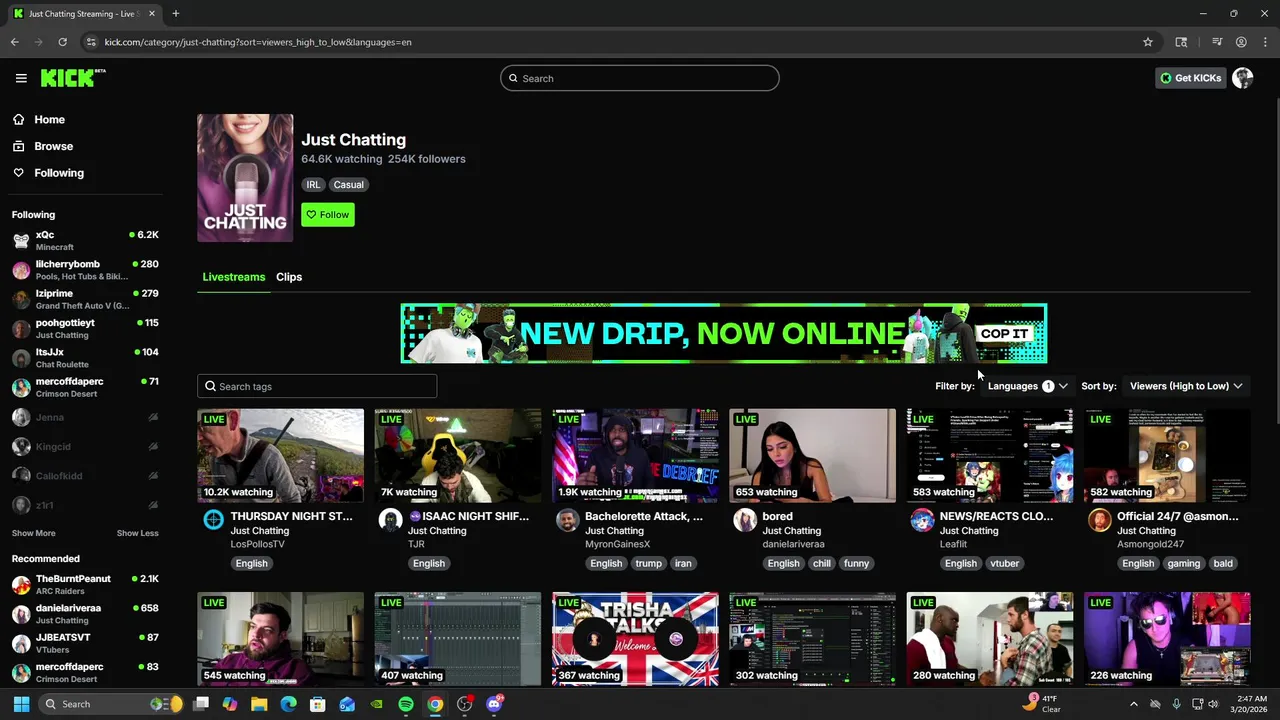Click Offline Jenna channel in sidebar

point(85,417)
